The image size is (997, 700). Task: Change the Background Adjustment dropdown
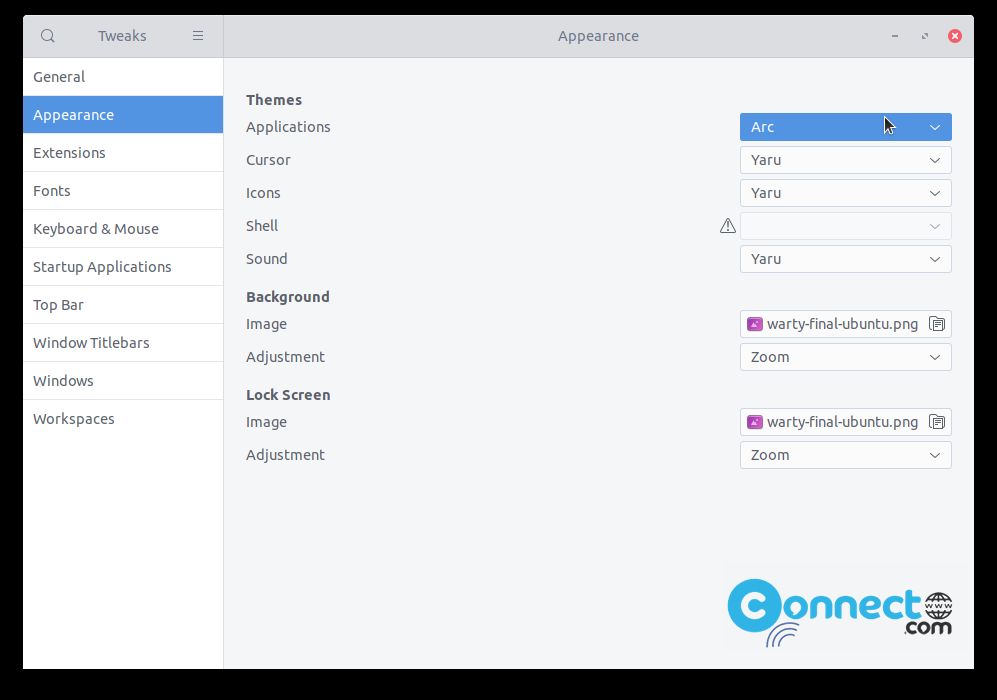[x=845, y=357]
